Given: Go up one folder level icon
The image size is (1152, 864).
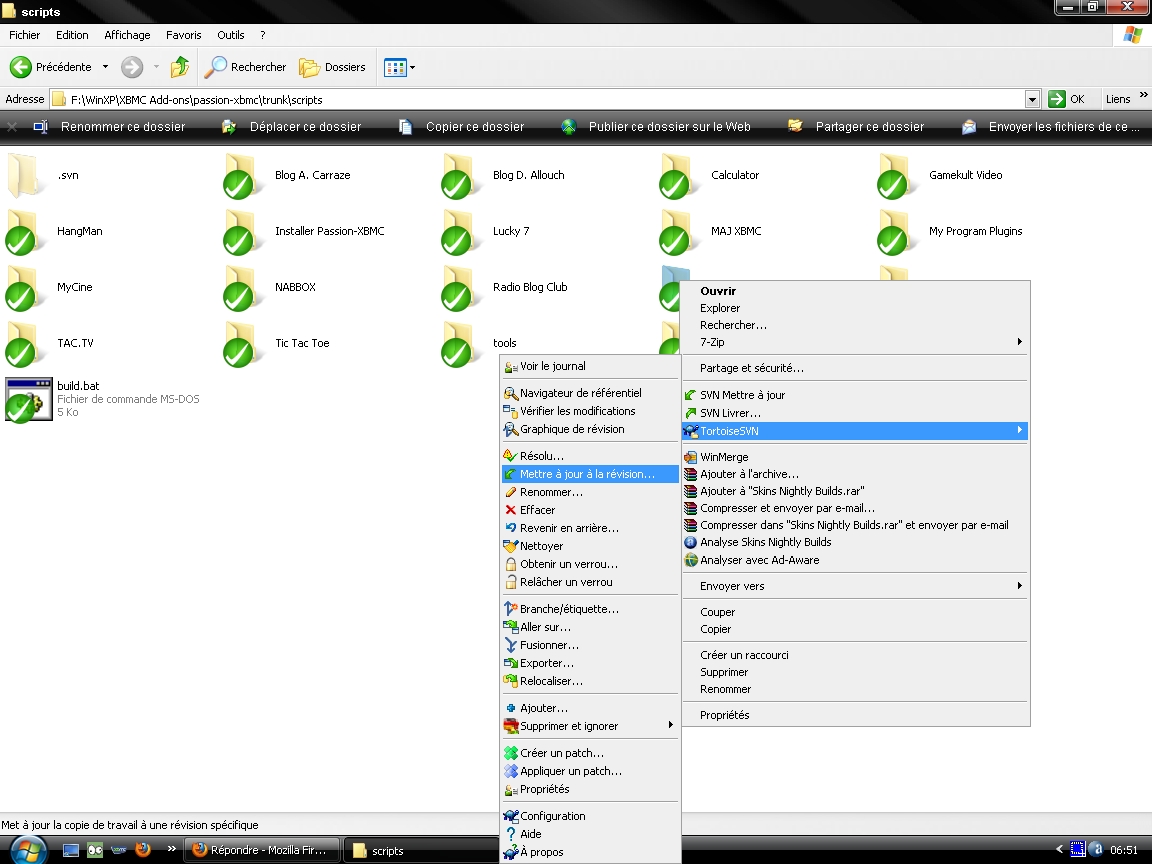Looking at the screenshot, I should (x=179, y=67).
